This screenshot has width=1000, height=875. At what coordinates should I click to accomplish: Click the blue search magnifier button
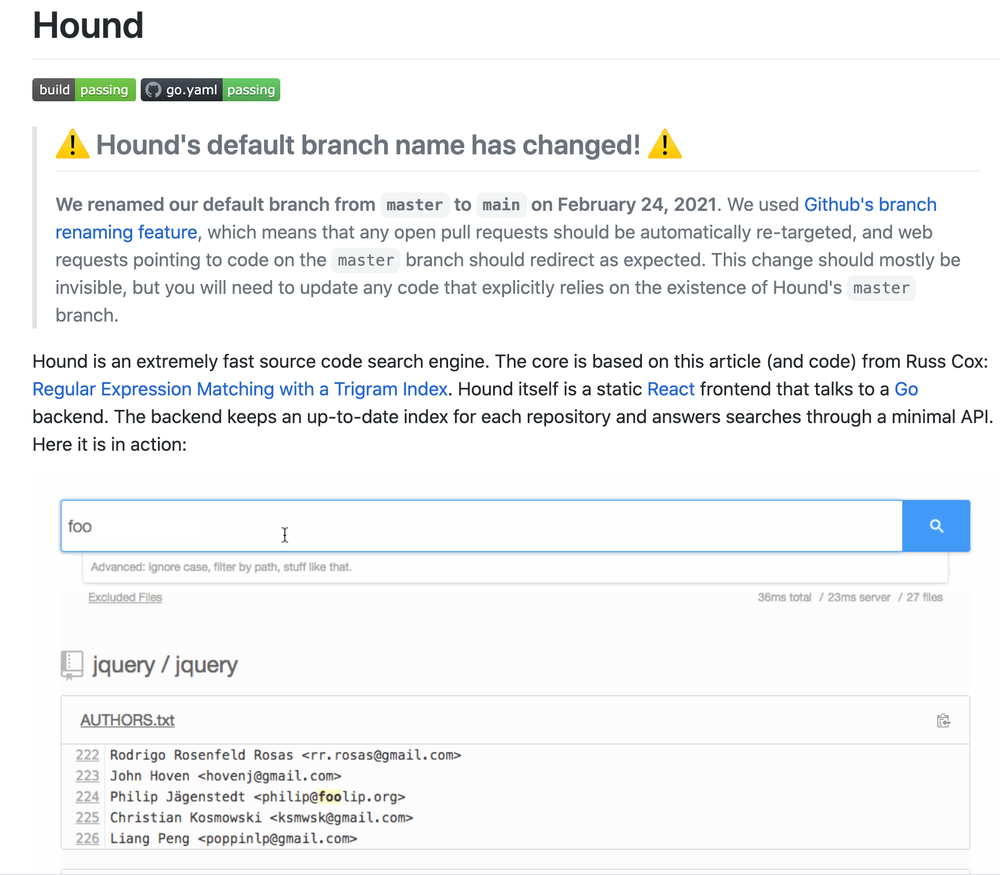936,526
